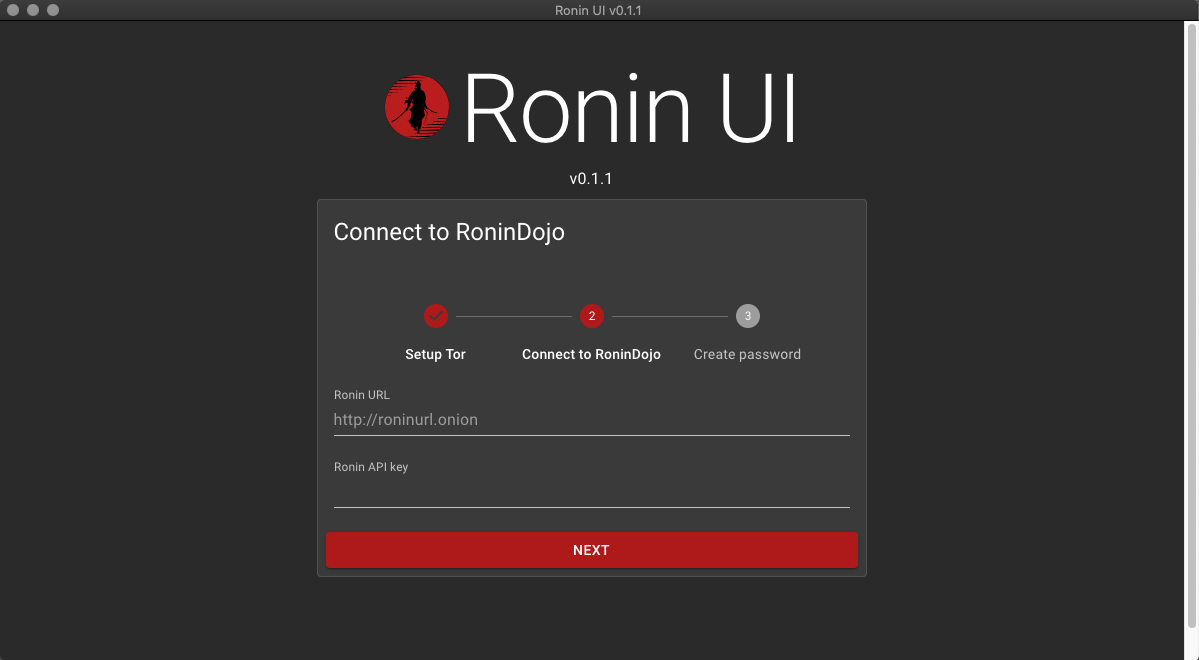Click the "Connect to RoninDojo" card heading
1199x660 pixels.
(x=449, y=232)
